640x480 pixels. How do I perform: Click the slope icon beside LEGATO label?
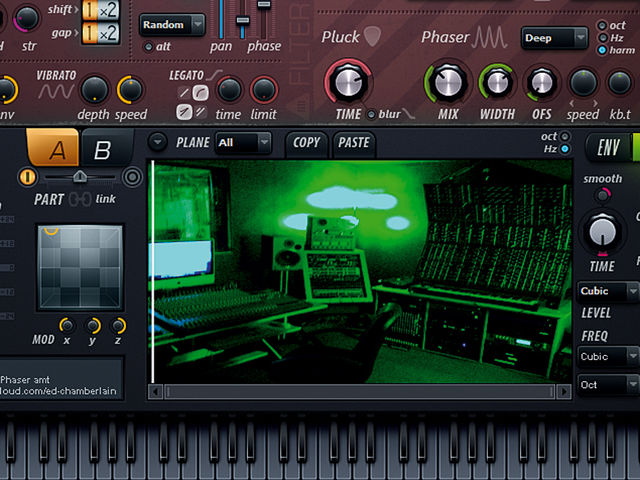point(214,75)
